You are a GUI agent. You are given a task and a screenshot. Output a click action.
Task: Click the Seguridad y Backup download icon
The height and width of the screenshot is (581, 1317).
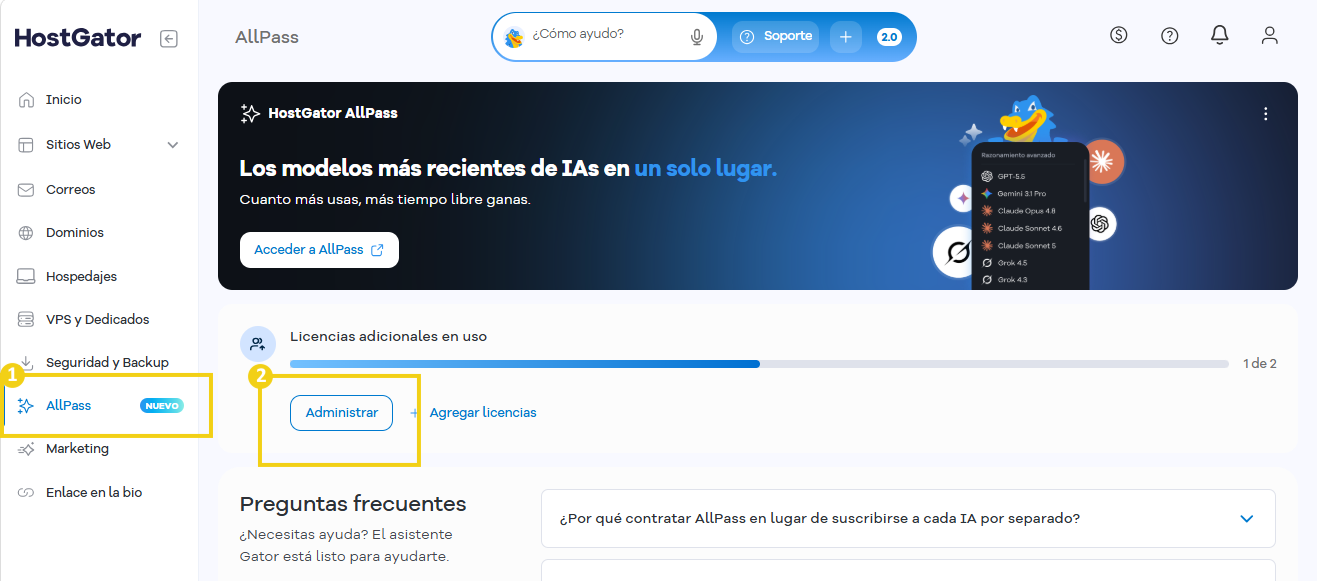[27, 363]
